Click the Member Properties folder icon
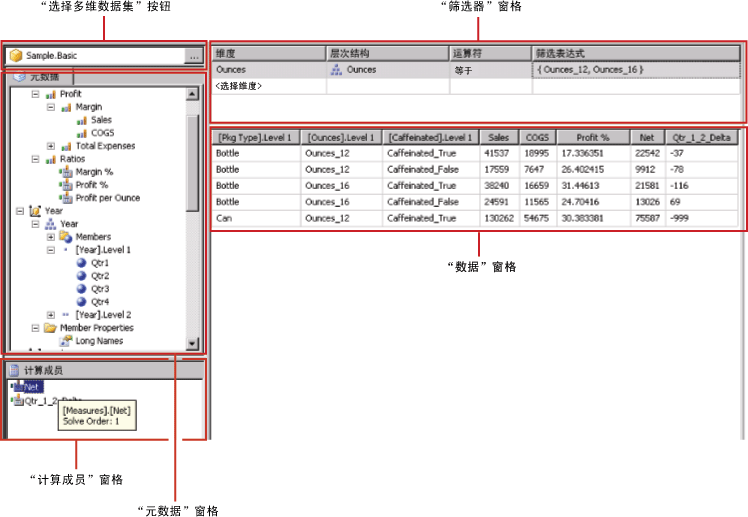 pos(50,328)
